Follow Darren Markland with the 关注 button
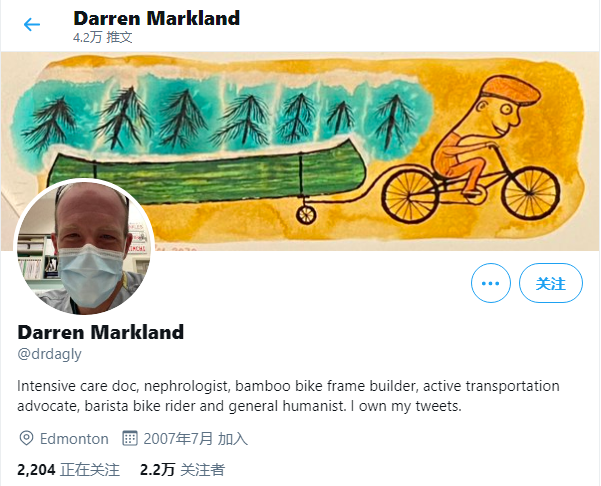The width and height of the screenshot is (601, 486). [551, 283]
